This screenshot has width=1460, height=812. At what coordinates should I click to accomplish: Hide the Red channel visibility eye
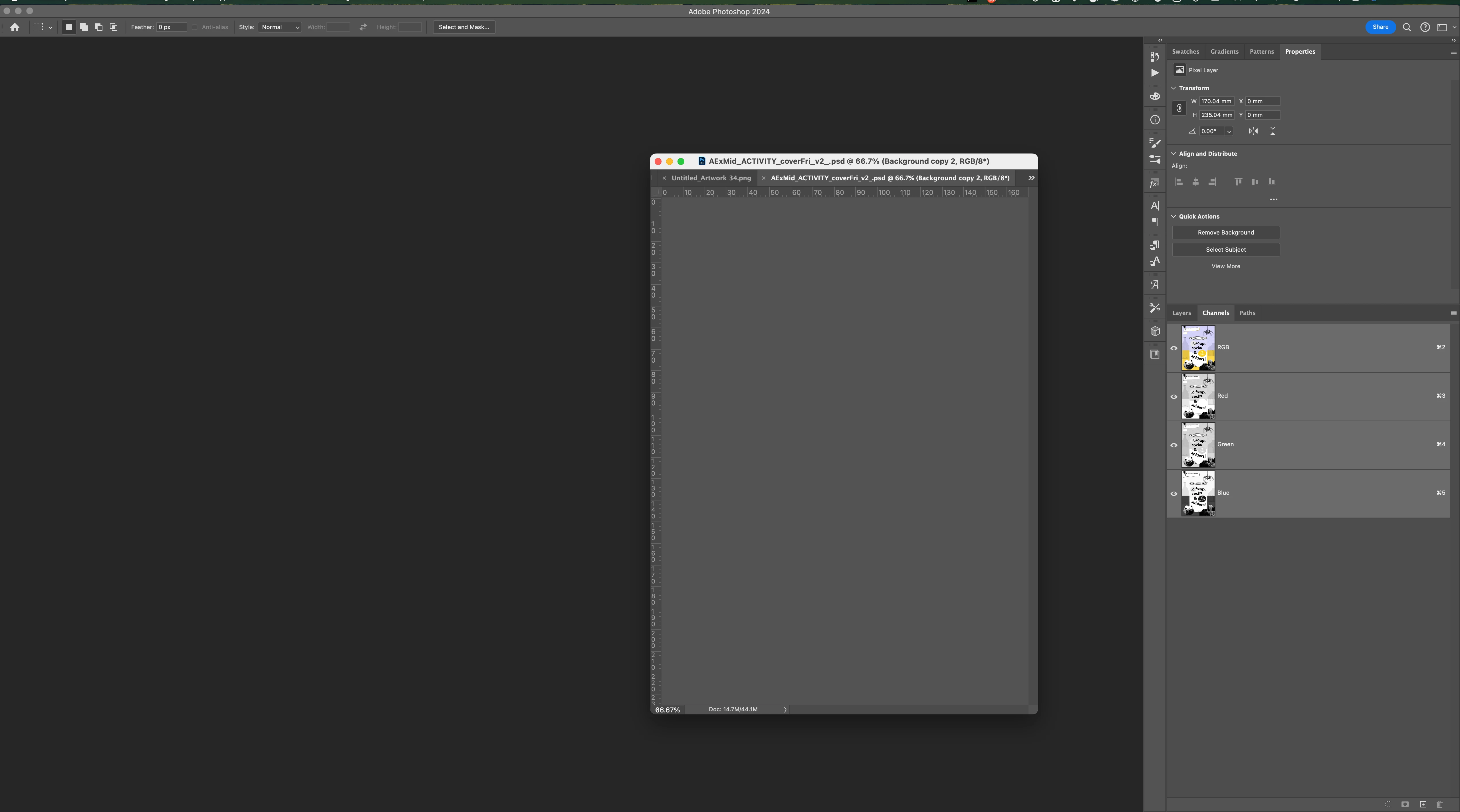(x=1174, y=397)
